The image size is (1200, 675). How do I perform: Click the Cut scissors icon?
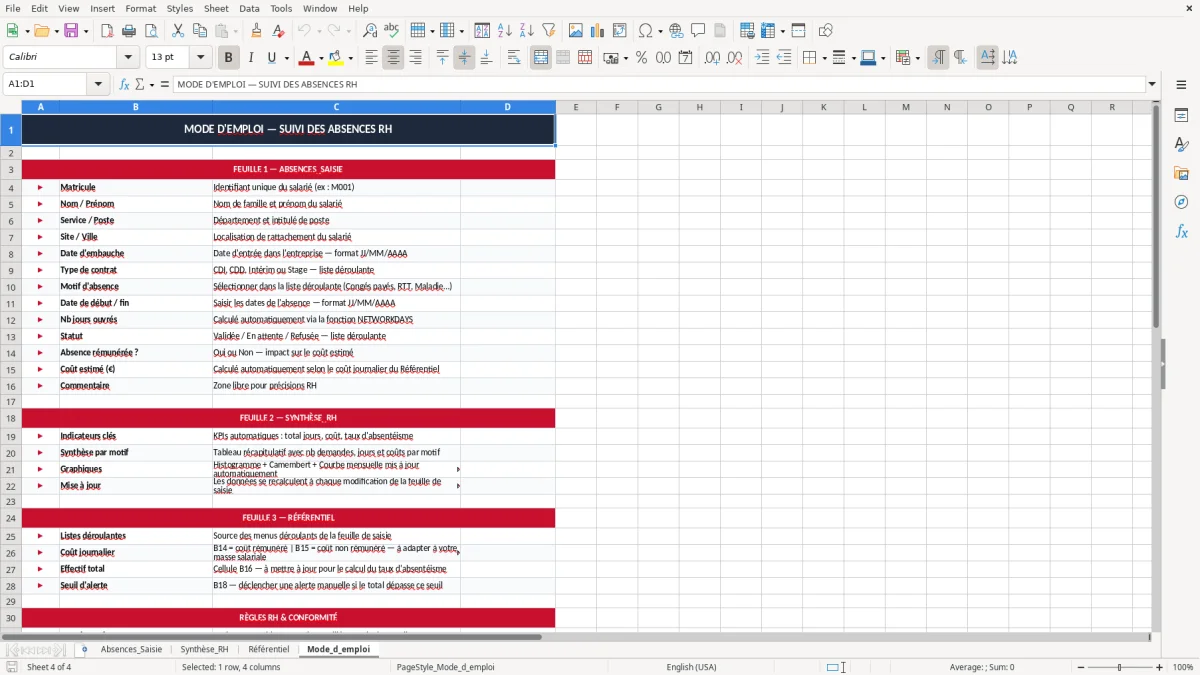(x=177, y=31)
